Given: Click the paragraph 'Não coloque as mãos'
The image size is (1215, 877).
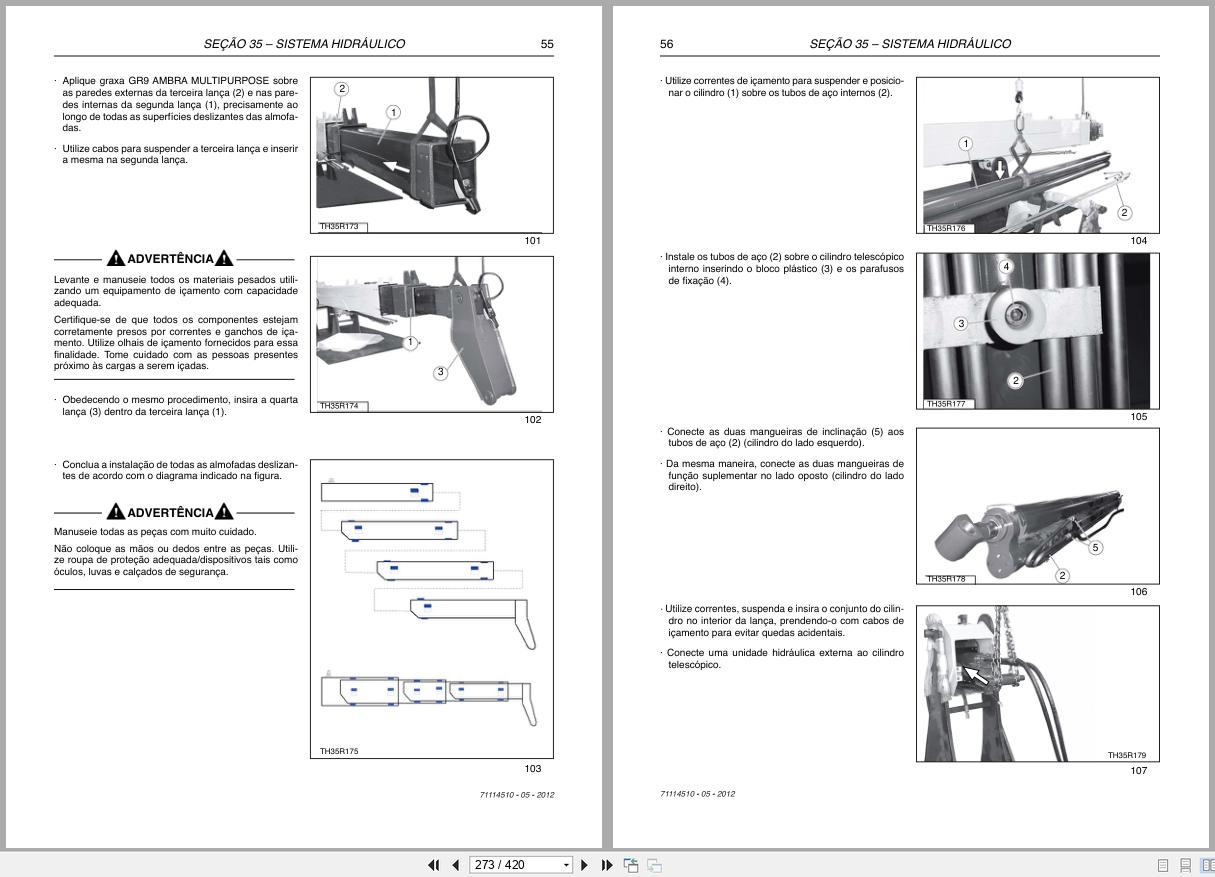Looking at the screenshot, I should pyautogui.click(x=176, y=560).
